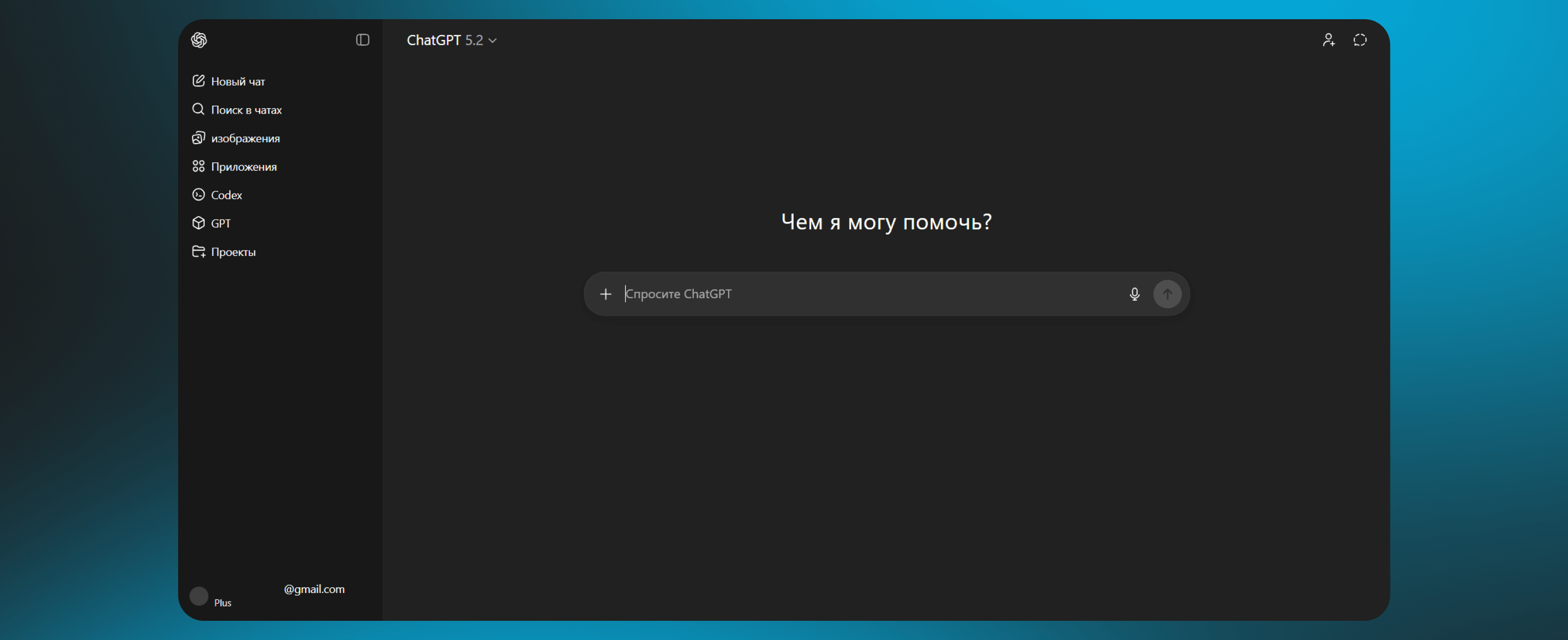Screen dimensions: 1568x640
Task: Open the Codex item in the sidebar
Action: click(x=226, y=195)
